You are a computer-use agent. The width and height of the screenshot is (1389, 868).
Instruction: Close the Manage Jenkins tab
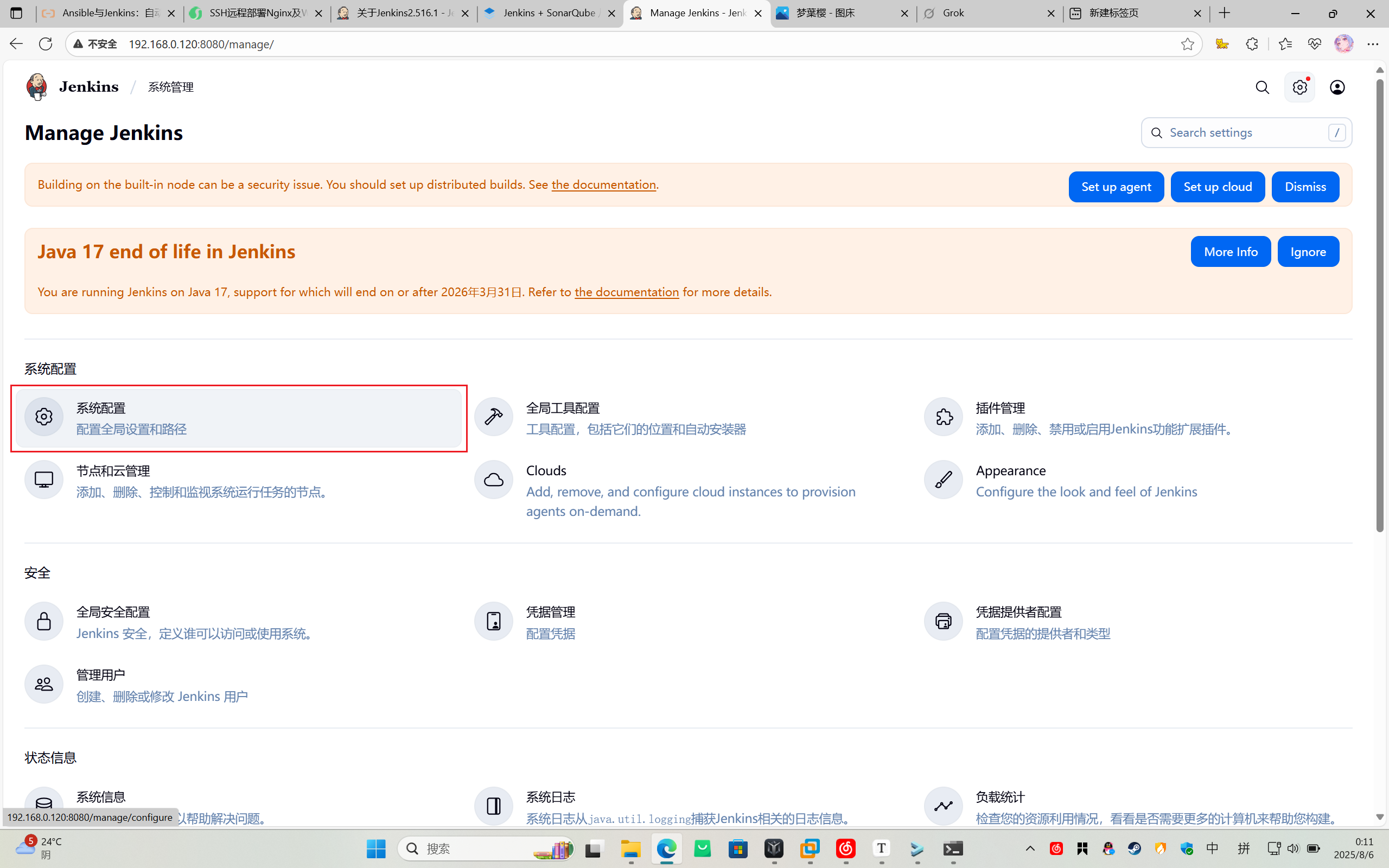[x=757, y=13]
